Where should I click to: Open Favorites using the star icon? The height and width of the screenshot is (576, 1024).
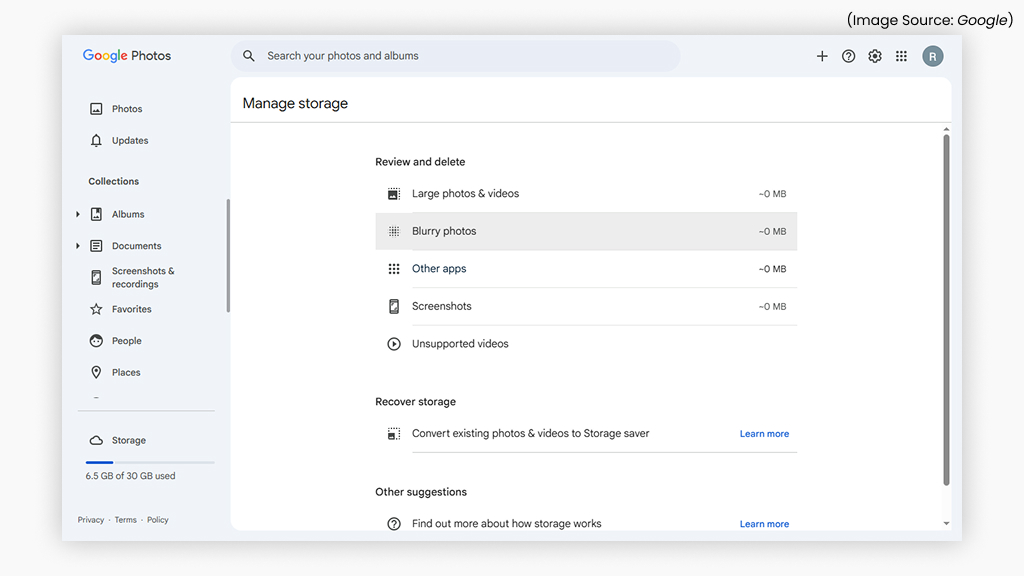[96, 309]
